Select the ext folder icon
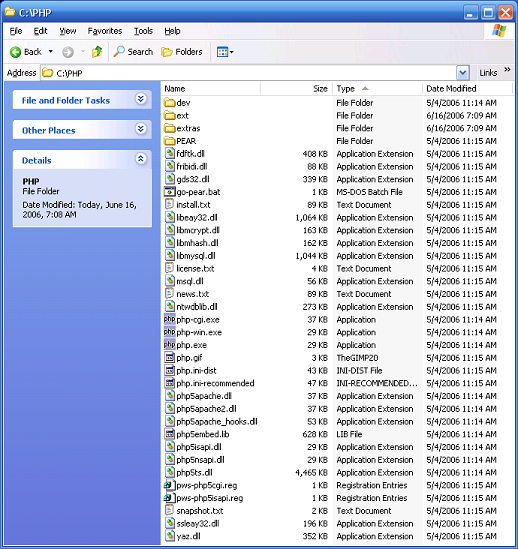518x549 pixels. tap(170, 116)
